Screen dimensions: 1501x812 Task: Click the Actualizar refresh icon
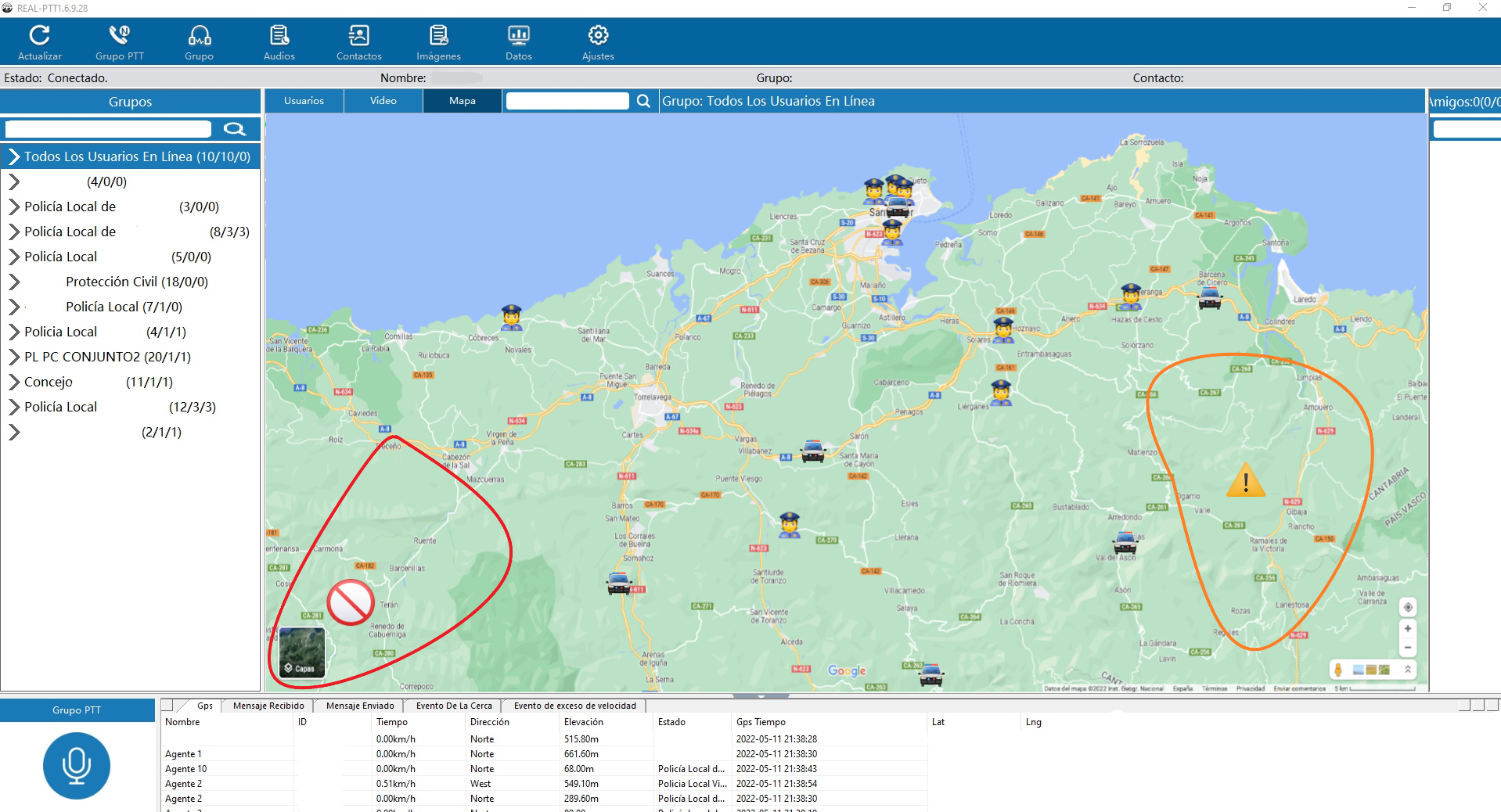(39, 36)
